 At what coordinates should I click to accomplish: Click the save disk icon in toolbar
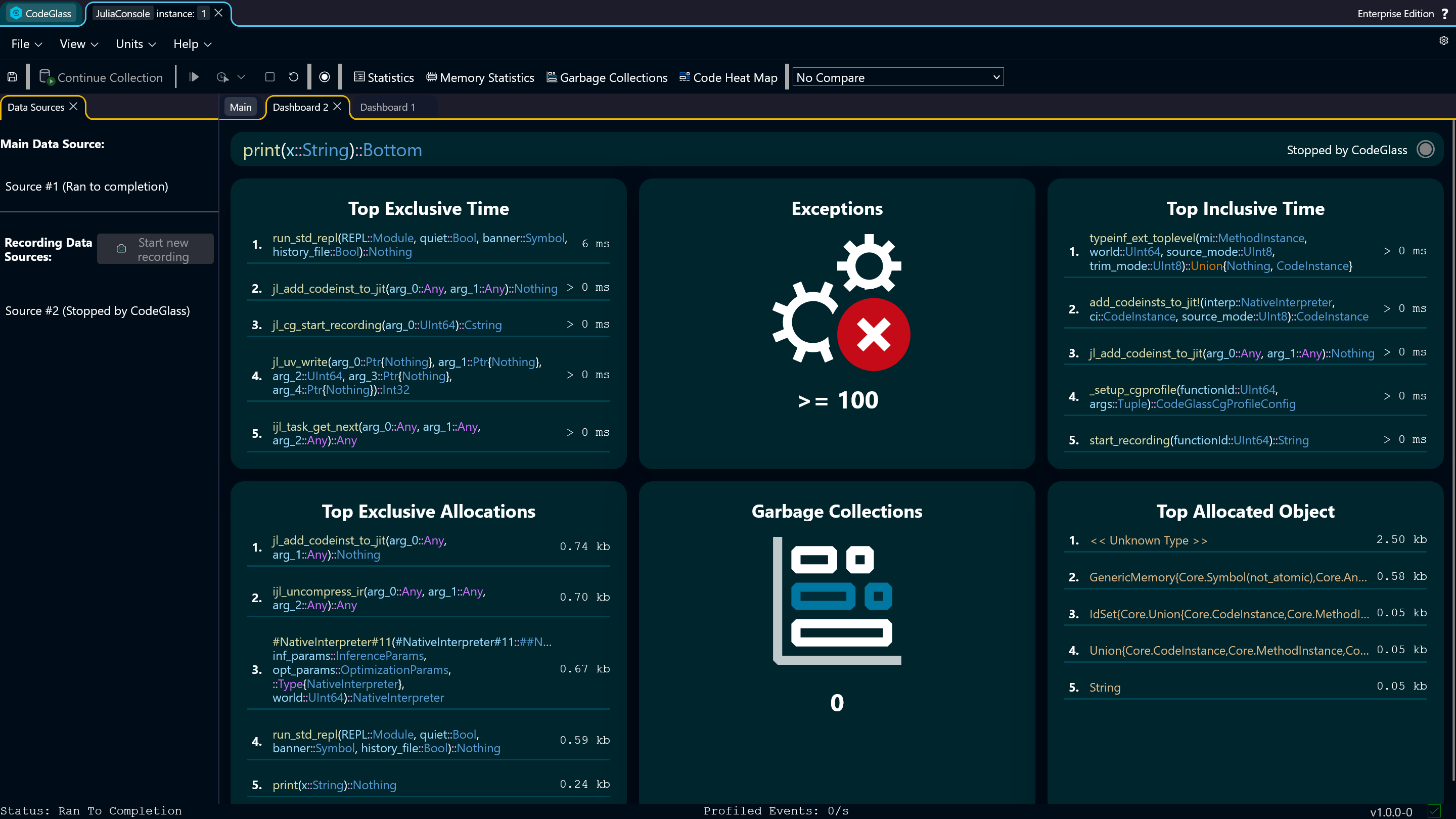click(12, 77)
